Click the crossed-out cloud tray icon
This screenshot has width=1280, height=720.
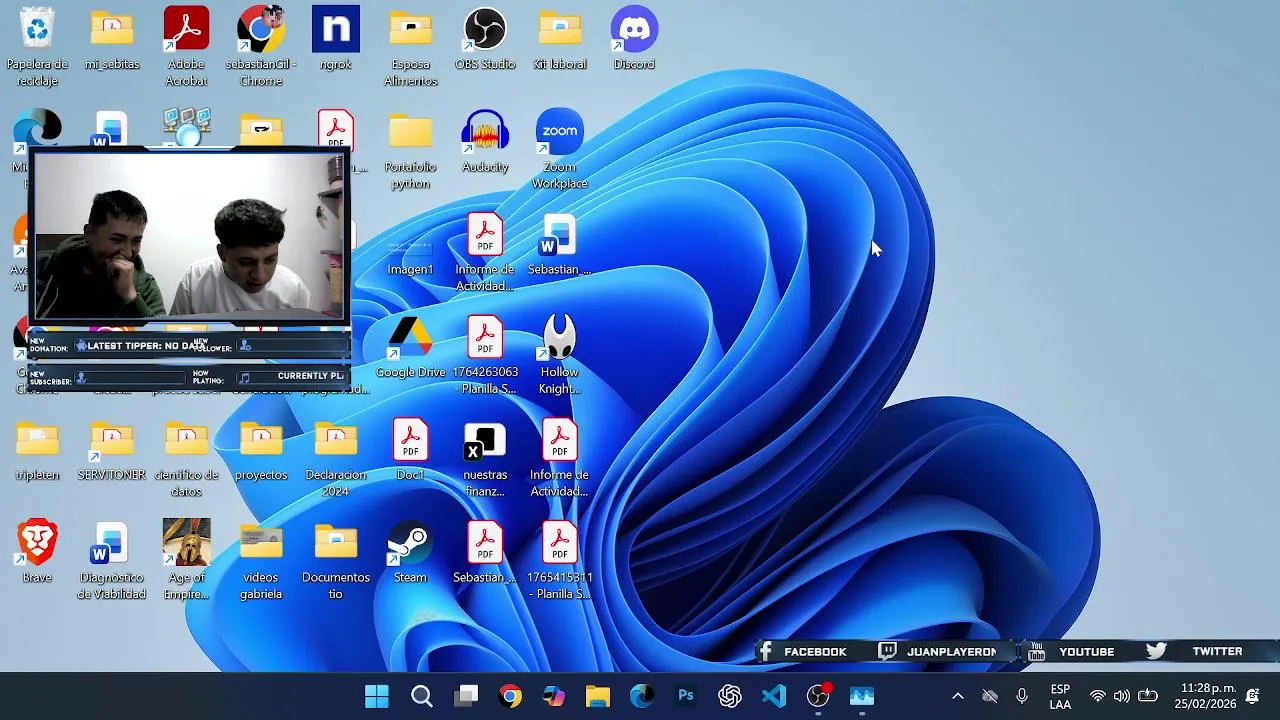click(x=990, y=696)
